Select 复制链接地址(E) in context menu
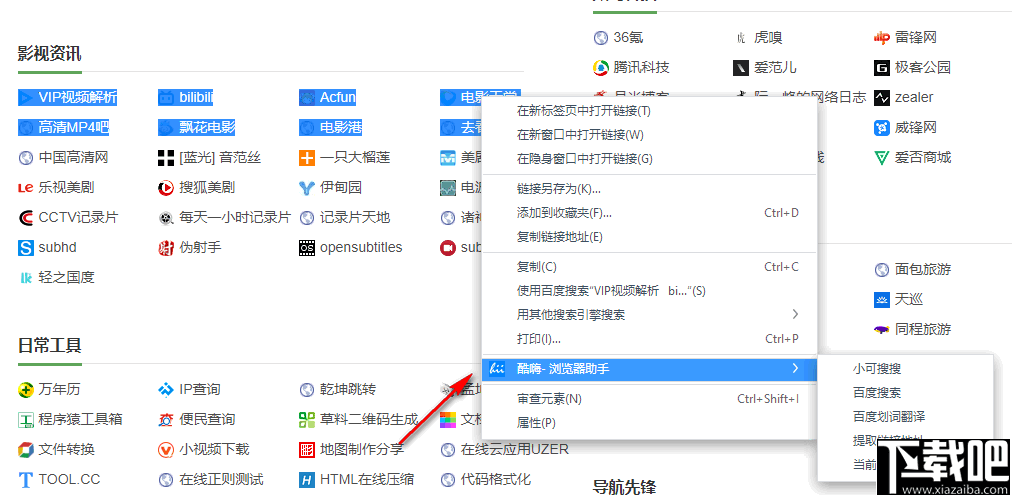The width and height of the screenshot is (1012, 495). point(649,237)
